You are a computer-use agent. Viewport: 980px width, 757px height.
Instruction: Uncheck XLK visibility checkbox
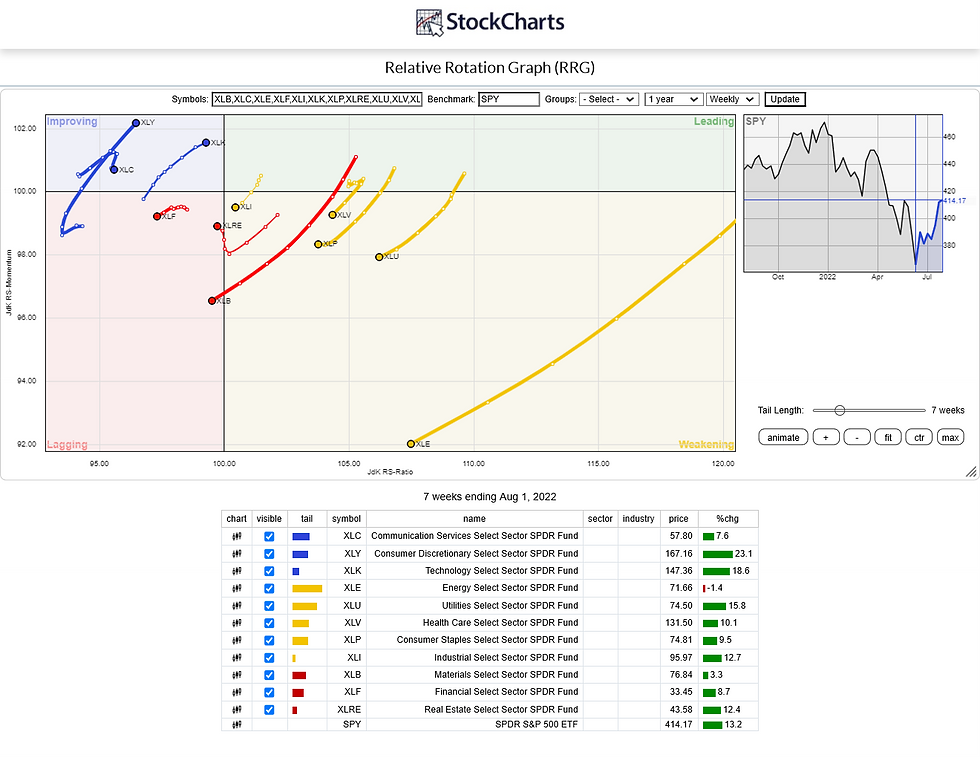pyautogui.click(x=269, y=571)
